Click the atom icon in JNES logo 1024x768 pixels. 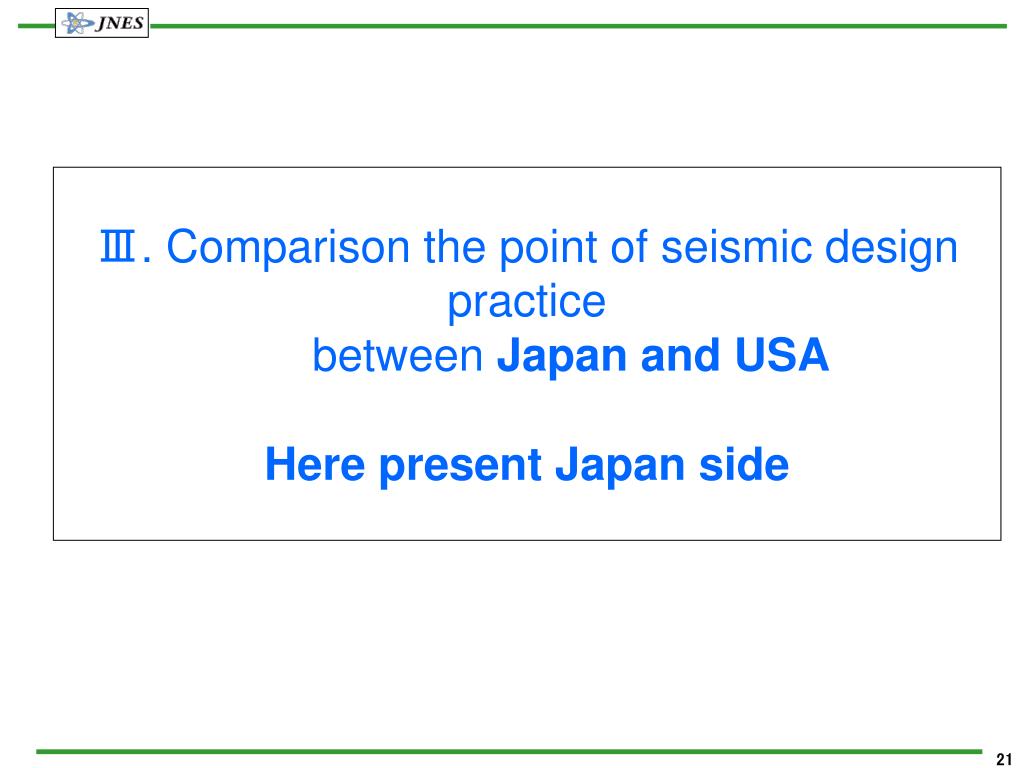[77, 24]
